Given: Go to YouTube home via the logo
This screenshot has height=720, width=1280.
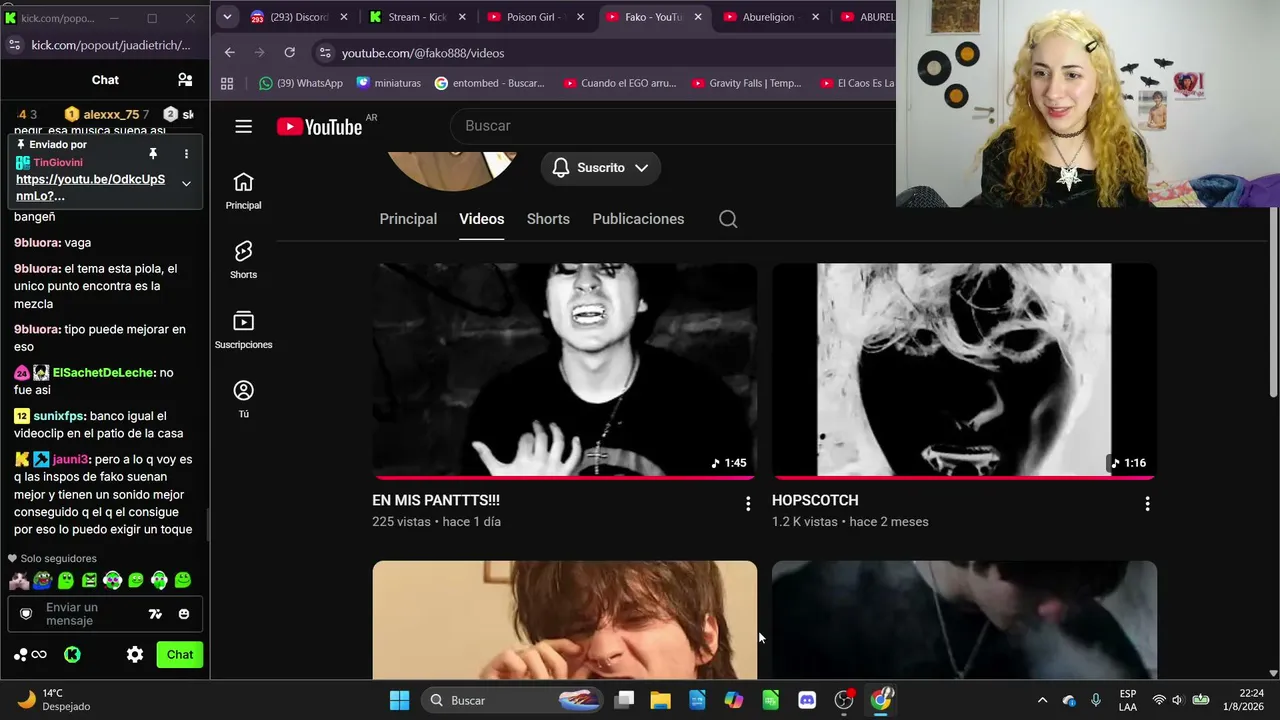Looking at the screenshot, I should pyautogui.click(x=319, y=126).
